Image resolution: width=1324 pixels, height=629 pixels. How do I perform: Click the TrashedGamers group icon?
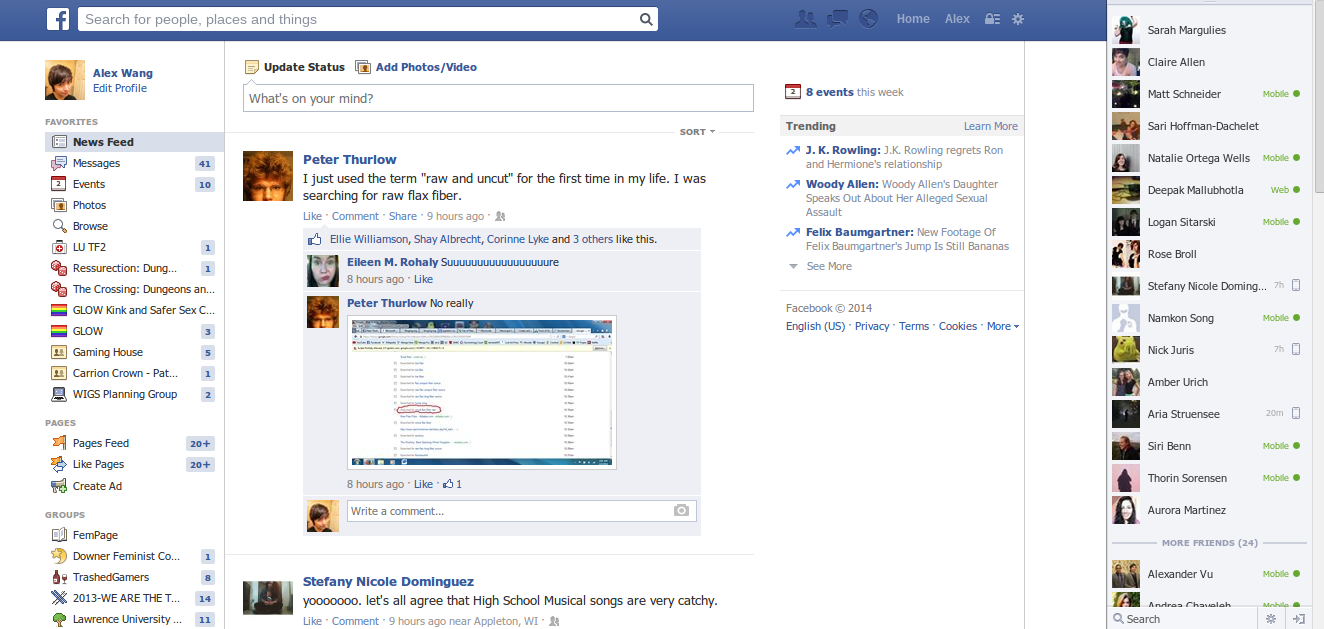coord(59,577)
